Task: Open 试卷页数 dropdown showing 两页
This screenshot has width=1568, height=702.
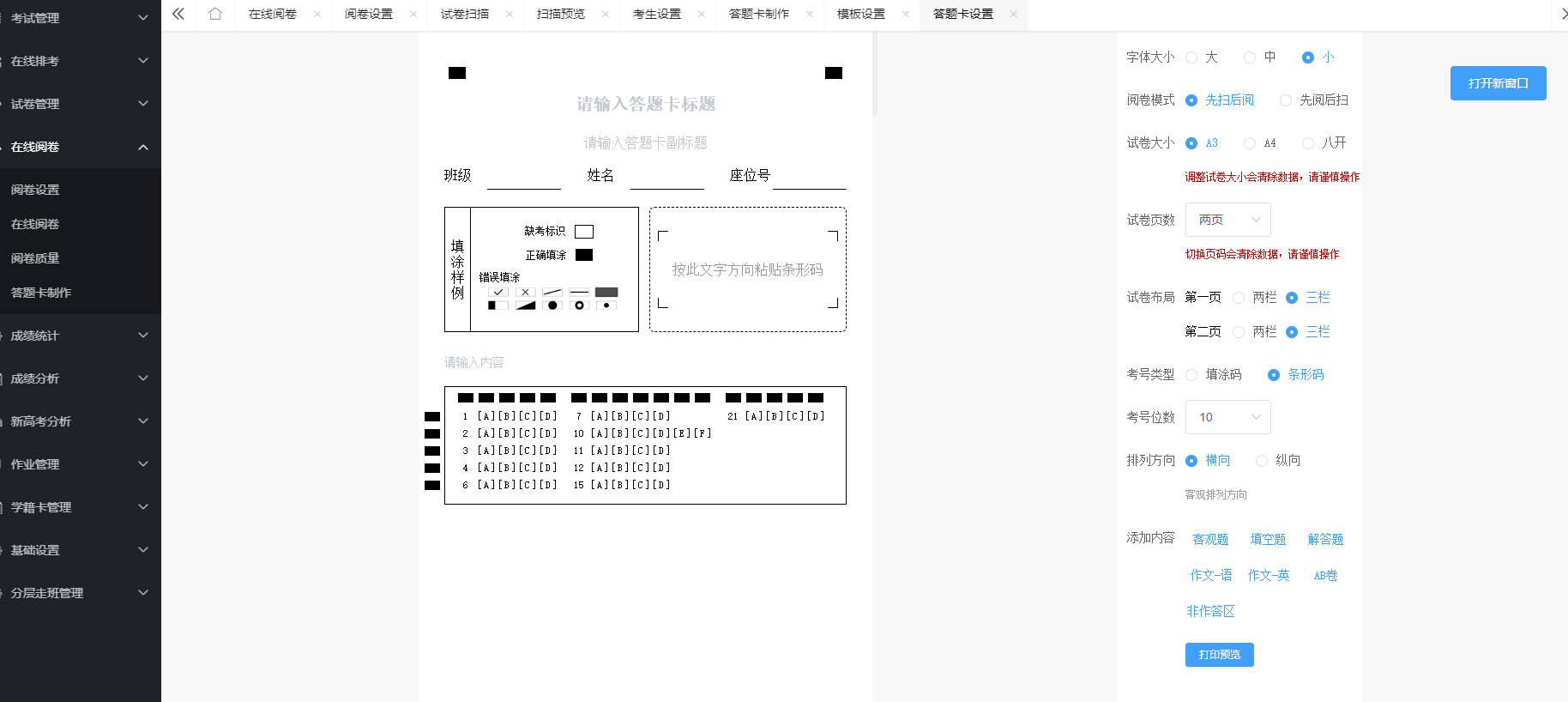Action: tap(1228, 220)
